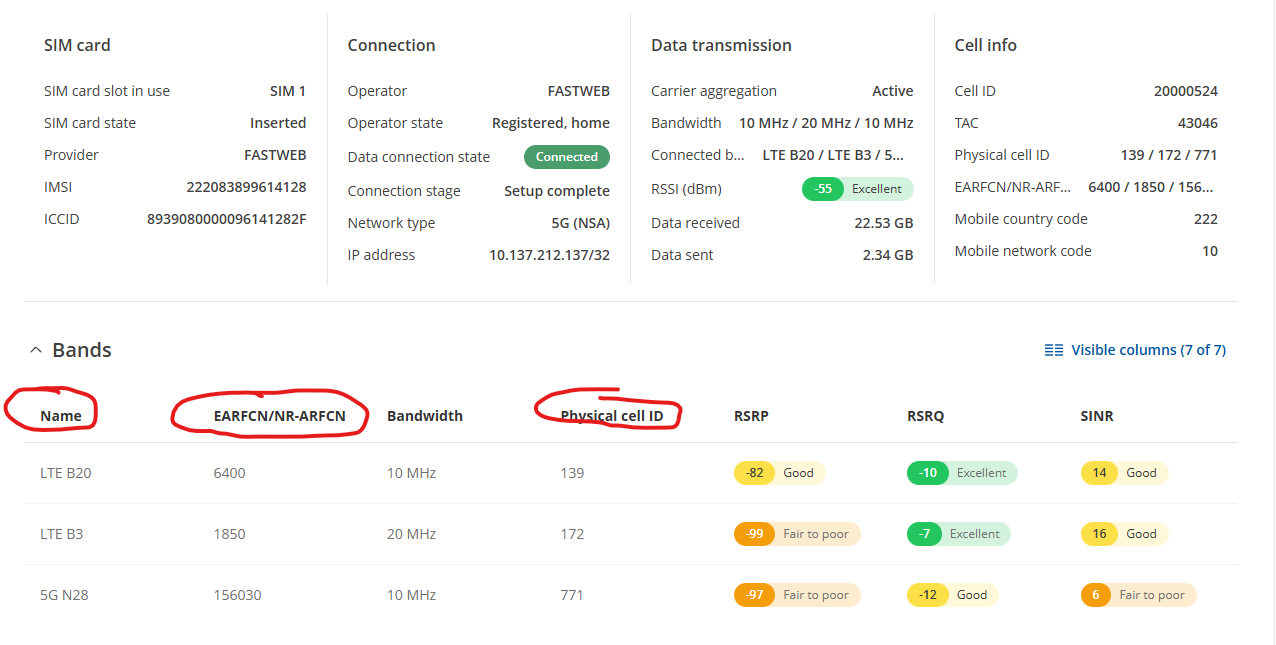Select the 5G N28 band row
Viewport: 1276px width, 645px height.
pos(65,595)
